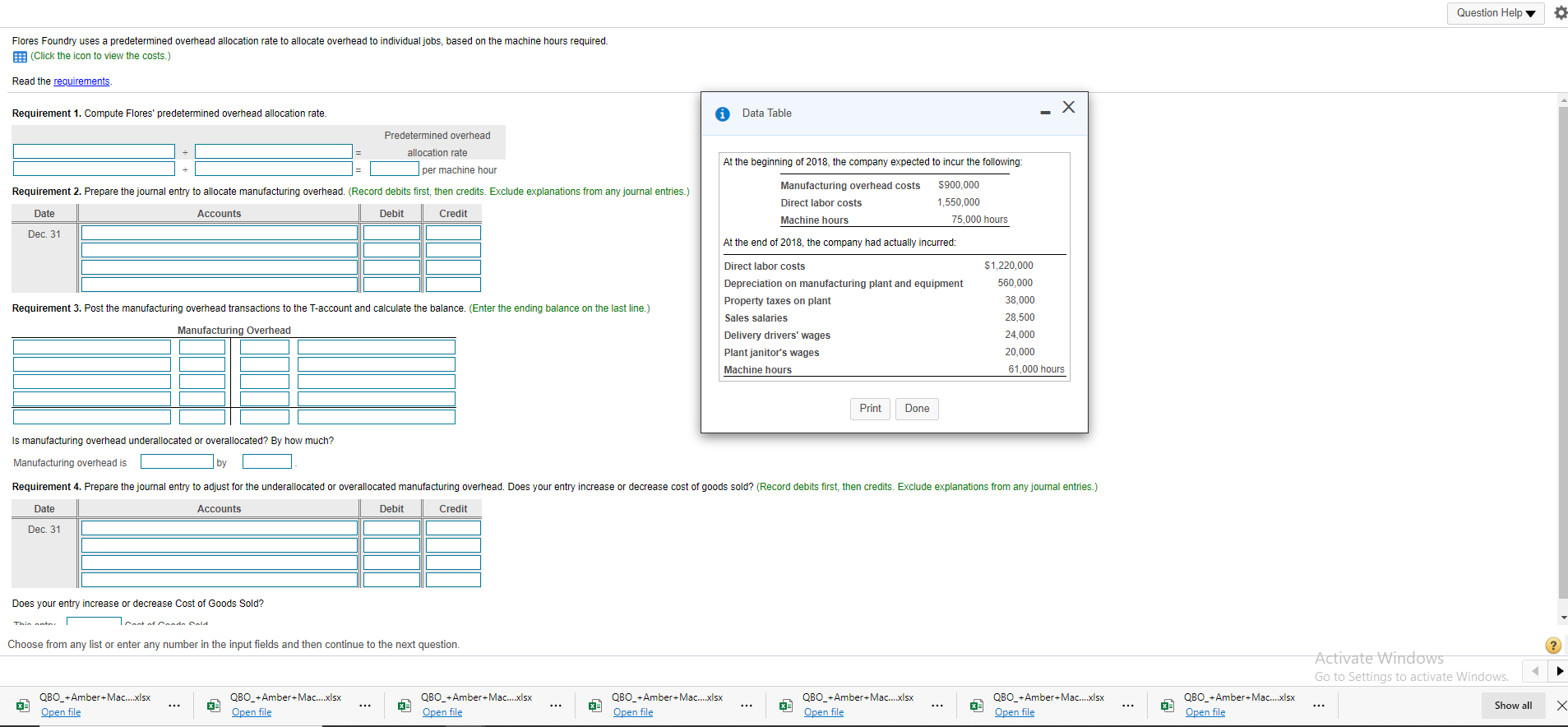Click the first left-side T-account description field

pyautogui.click(x=92, y=347)
